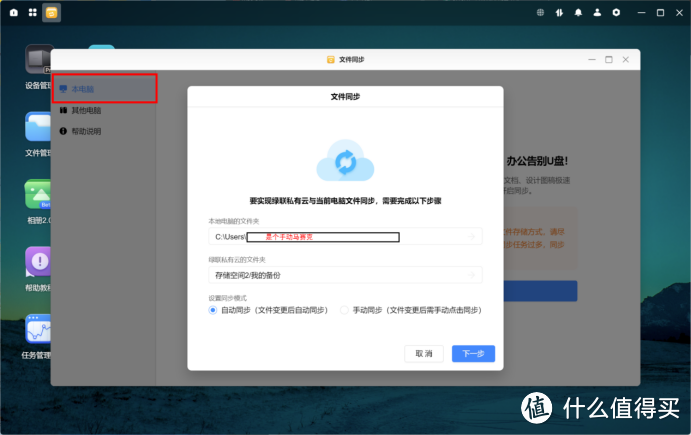Select the File Sync taskbar app icon
Viewport: 691px width, 435px height.
coord(52,13)
